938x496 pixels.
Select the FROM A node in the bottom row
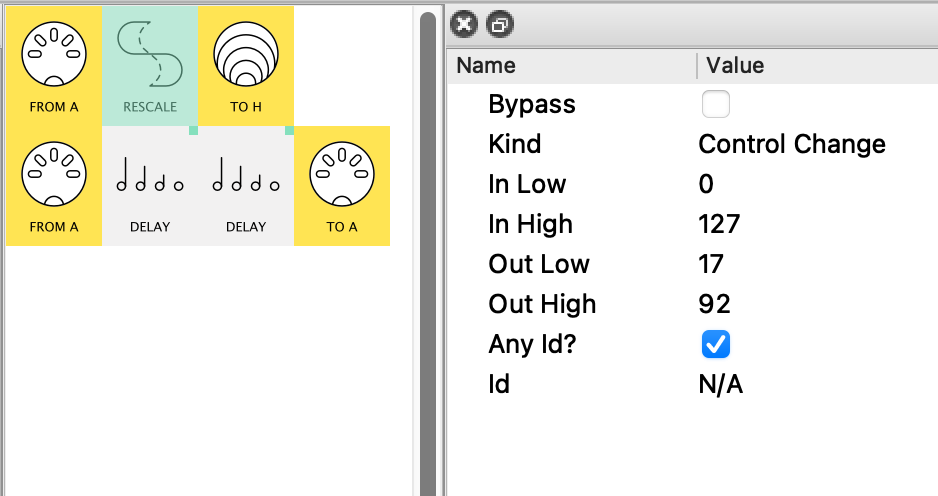[54, 186]
